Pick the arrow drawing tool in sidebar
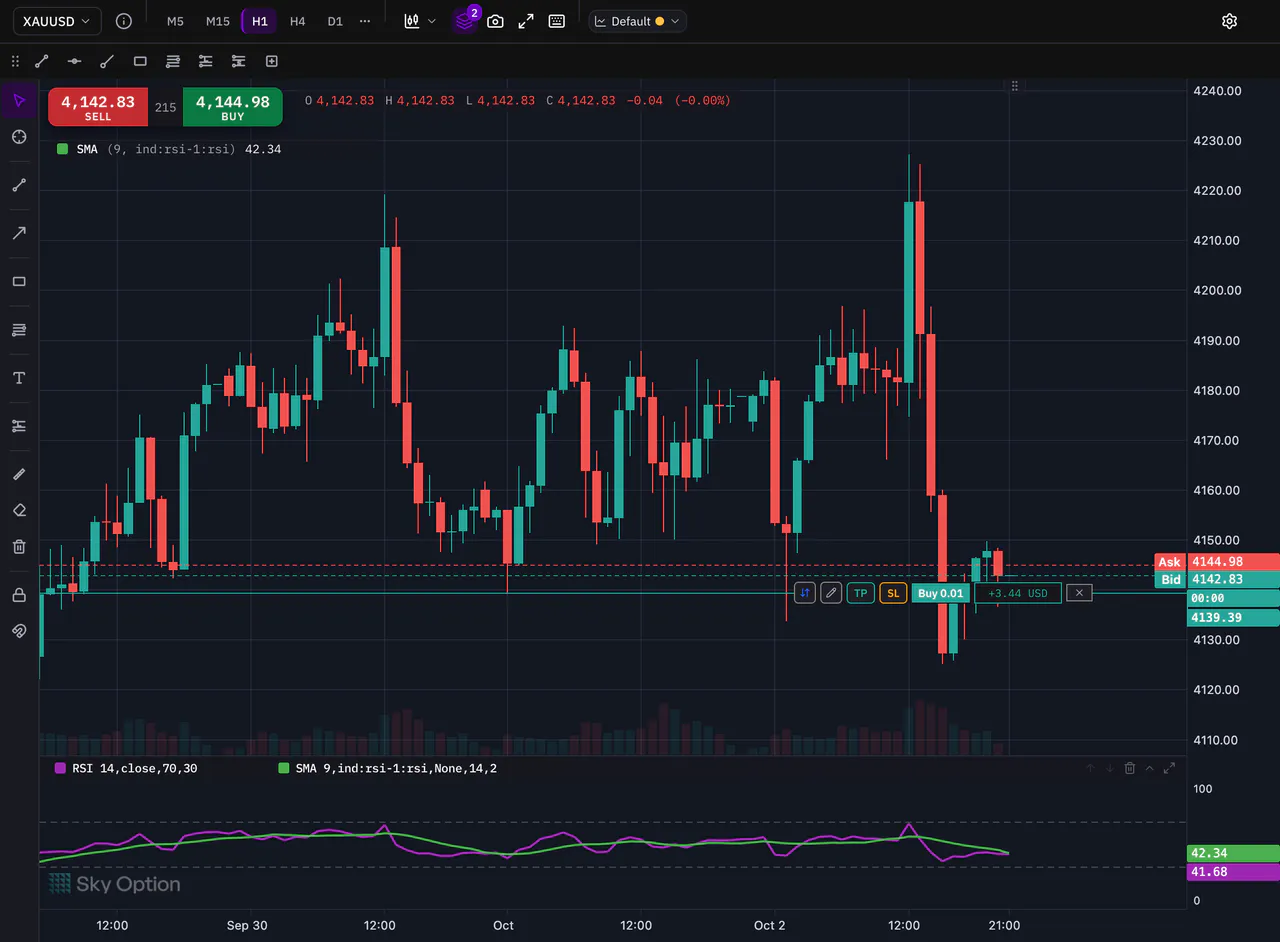The image size is (1280, 942). [19, 233]
